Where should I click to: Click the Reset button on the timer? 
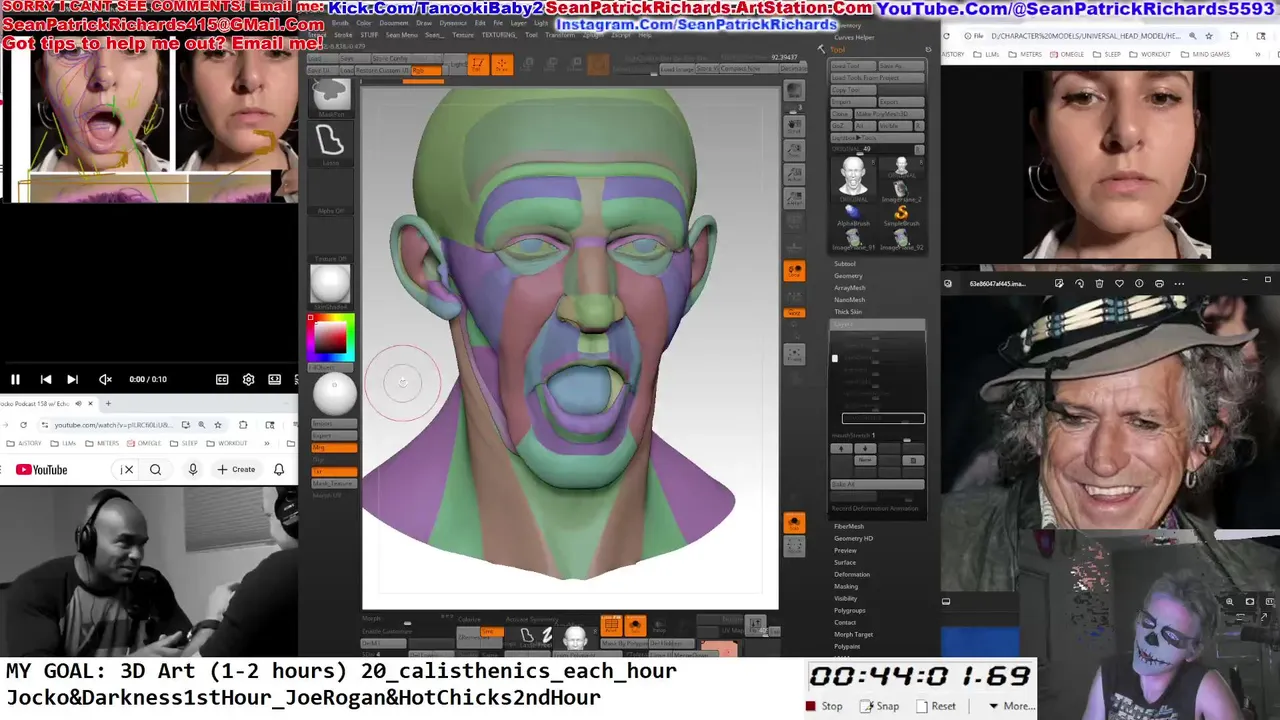[x=936, y=706]
